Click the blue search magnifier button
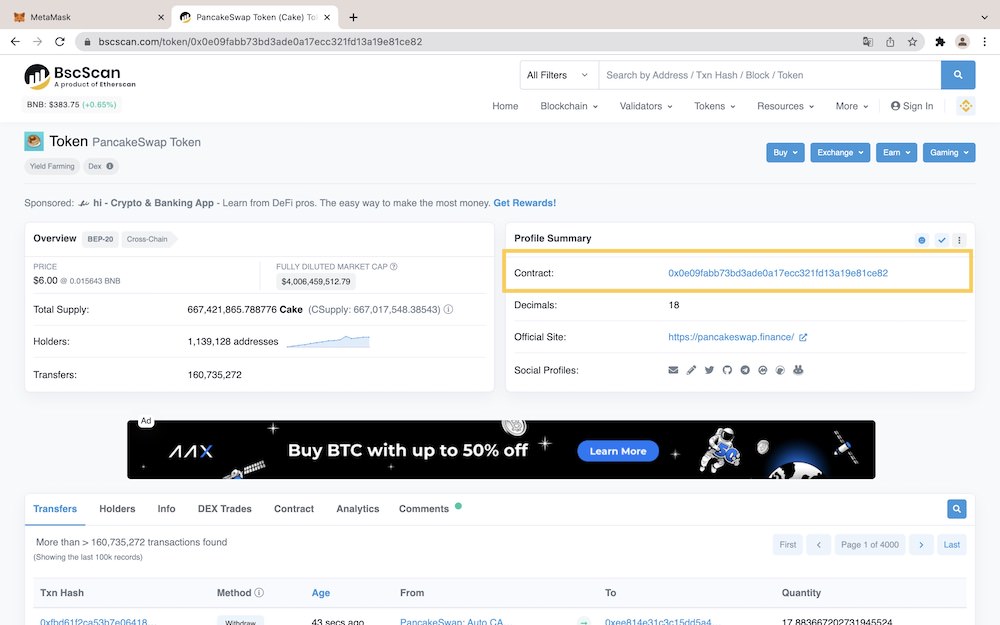 coord(957,75)
